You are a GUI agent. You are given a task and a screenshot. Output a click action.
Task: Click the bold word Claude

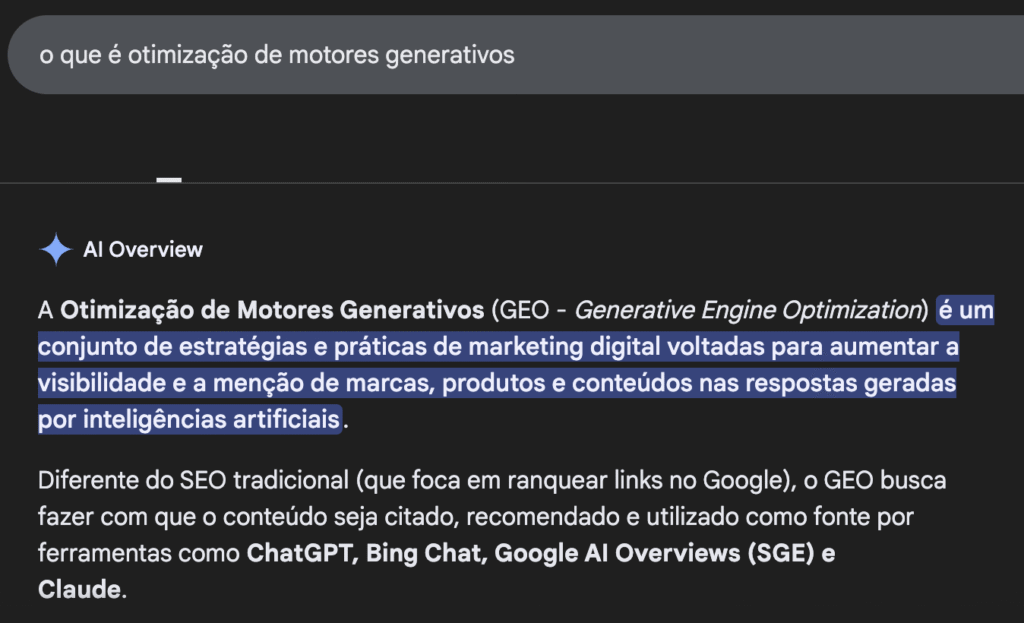pyautogui.click(x=79, y=590)
